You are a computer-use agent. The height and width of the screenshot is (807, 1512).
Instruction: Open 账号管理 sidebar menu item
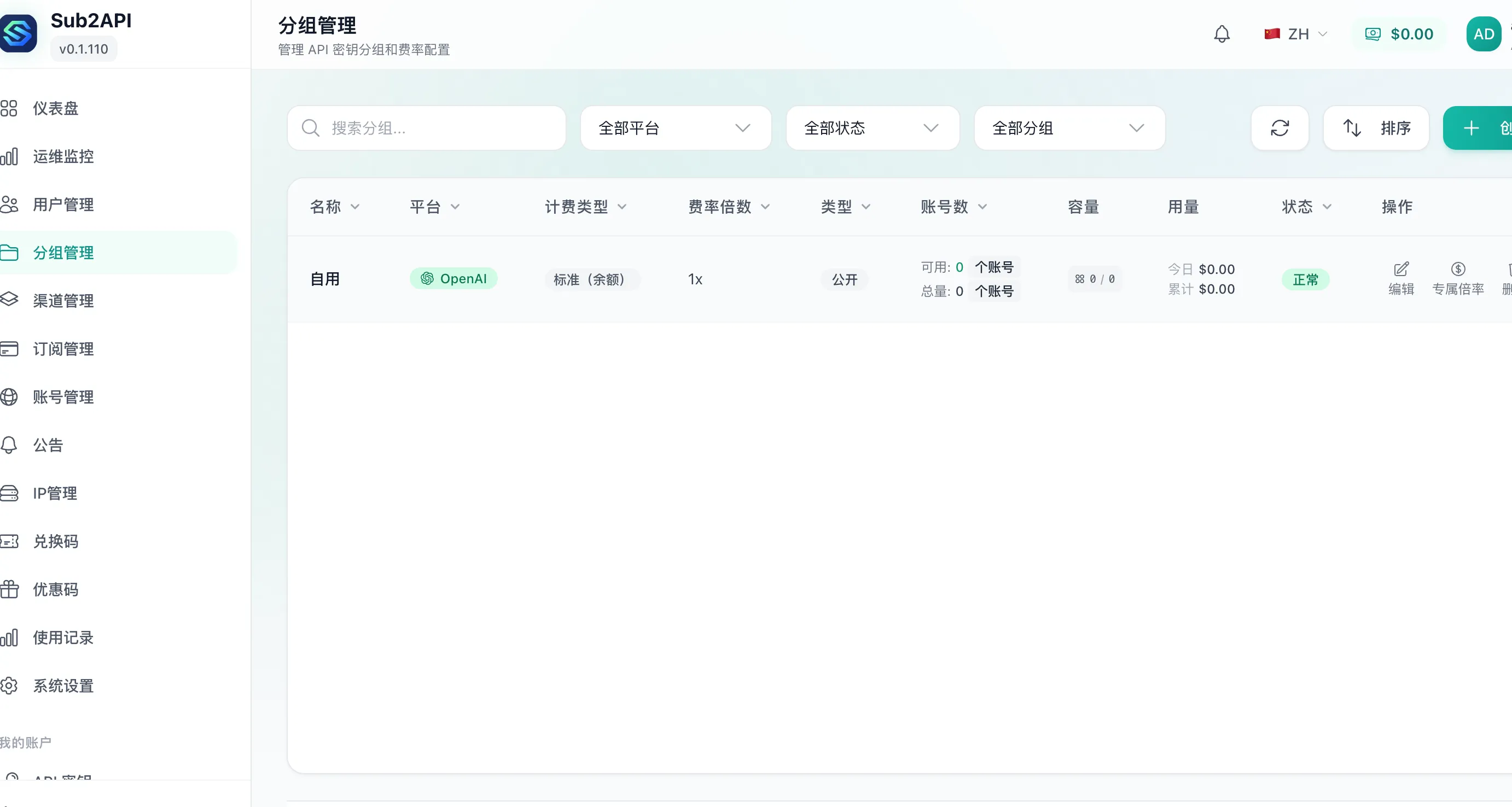(63, 397)
